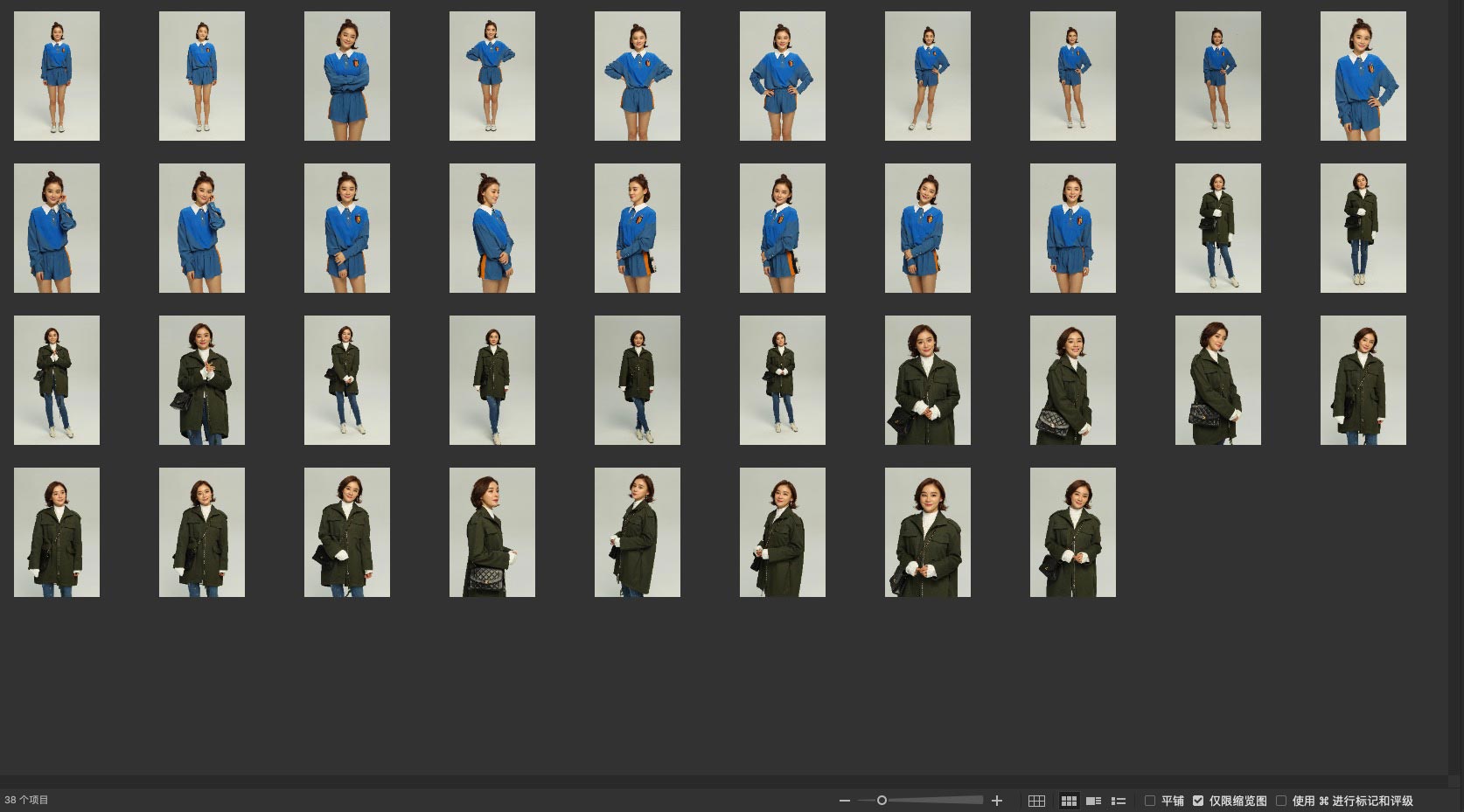
Task: Click the plus icon to enlarge thumbnails
Action: coord(996,801)
